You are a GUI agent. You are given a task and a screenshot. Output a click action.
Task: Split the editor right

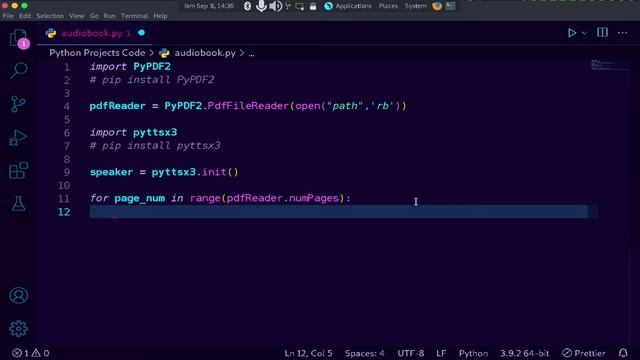pyautogui.click(x=602, y=33)
